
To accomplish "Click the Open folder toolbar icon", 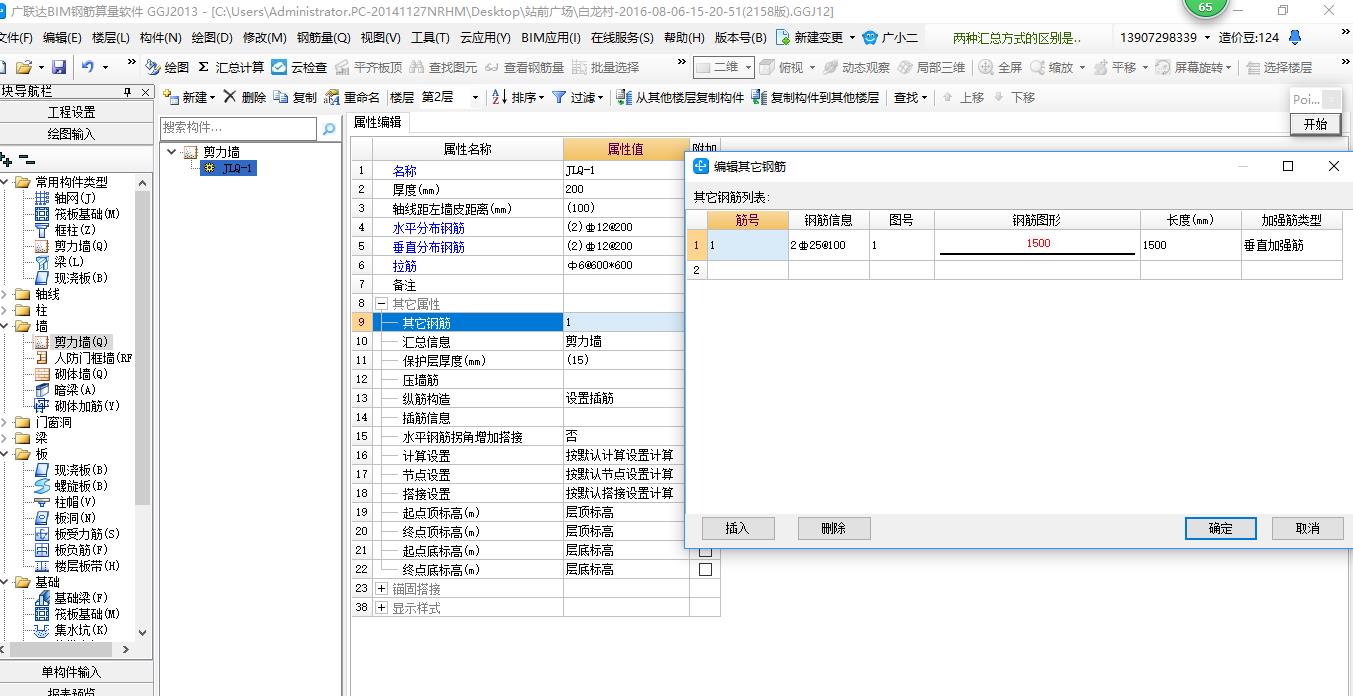I will pyautogui.click(x=23, y=67).
